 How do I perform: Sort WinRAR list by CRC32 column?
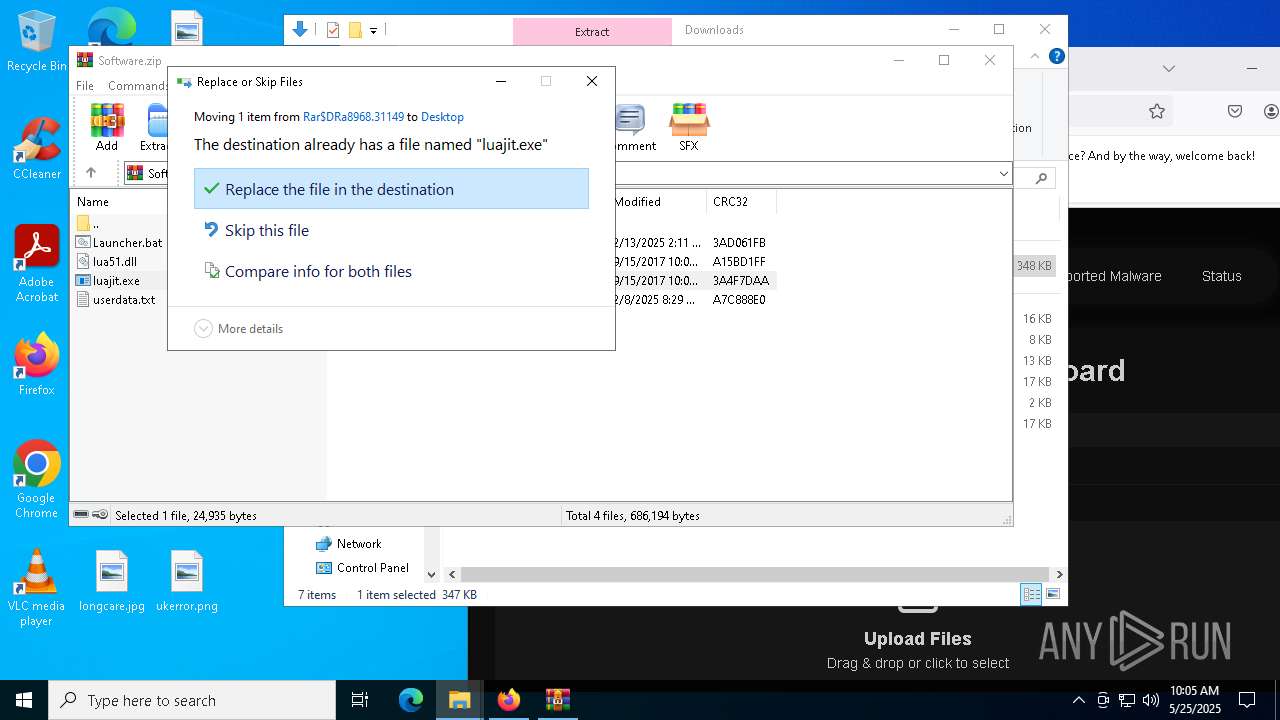[x=730, y=202]
